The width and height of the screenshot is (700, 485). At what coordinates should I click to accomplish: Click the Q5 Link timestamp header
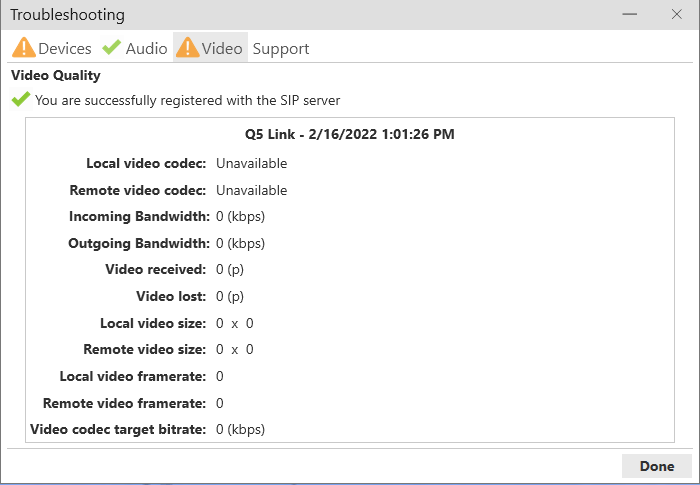(x=350, y=134)
